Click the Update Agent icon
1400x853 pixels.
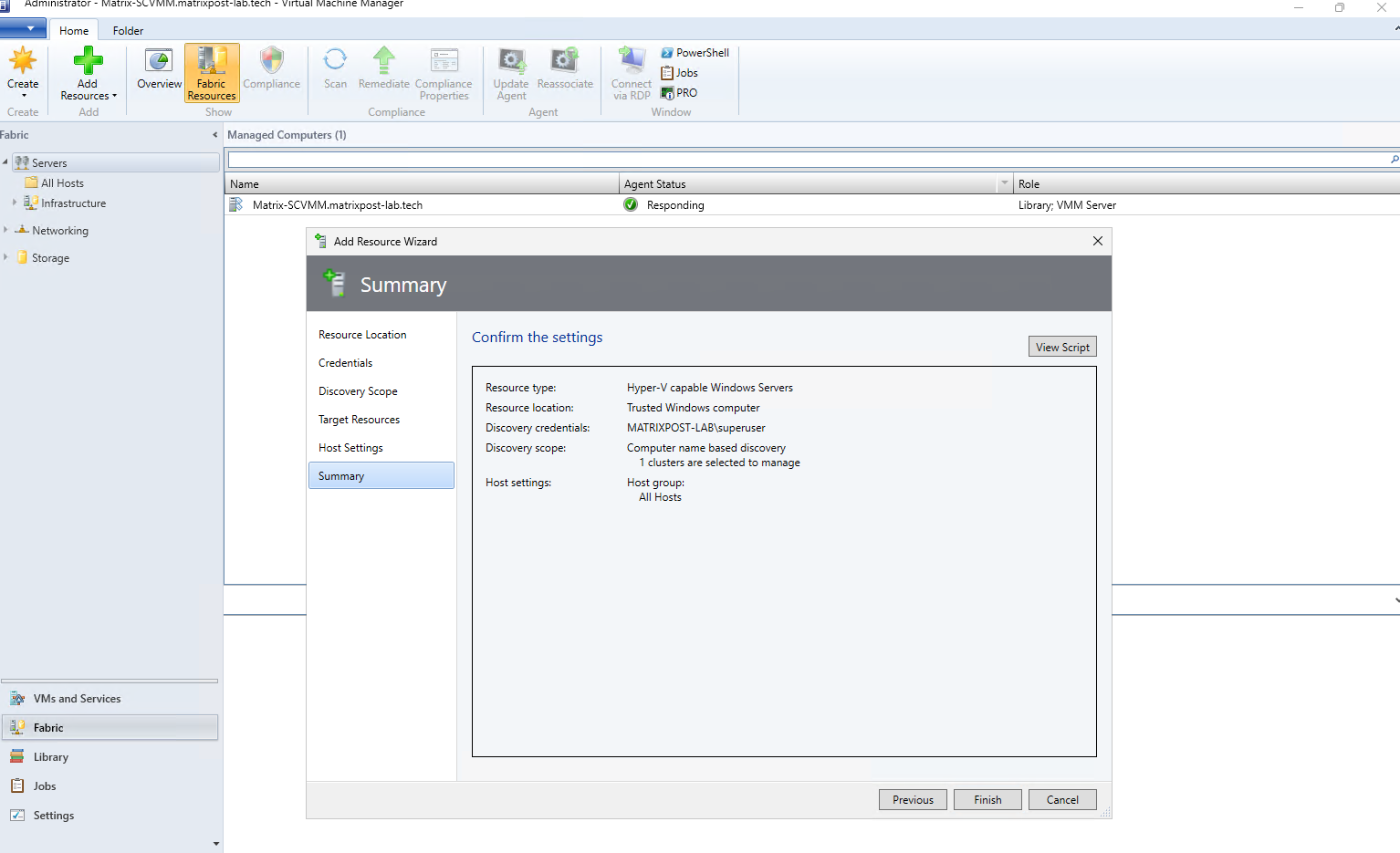click(511, 61)
